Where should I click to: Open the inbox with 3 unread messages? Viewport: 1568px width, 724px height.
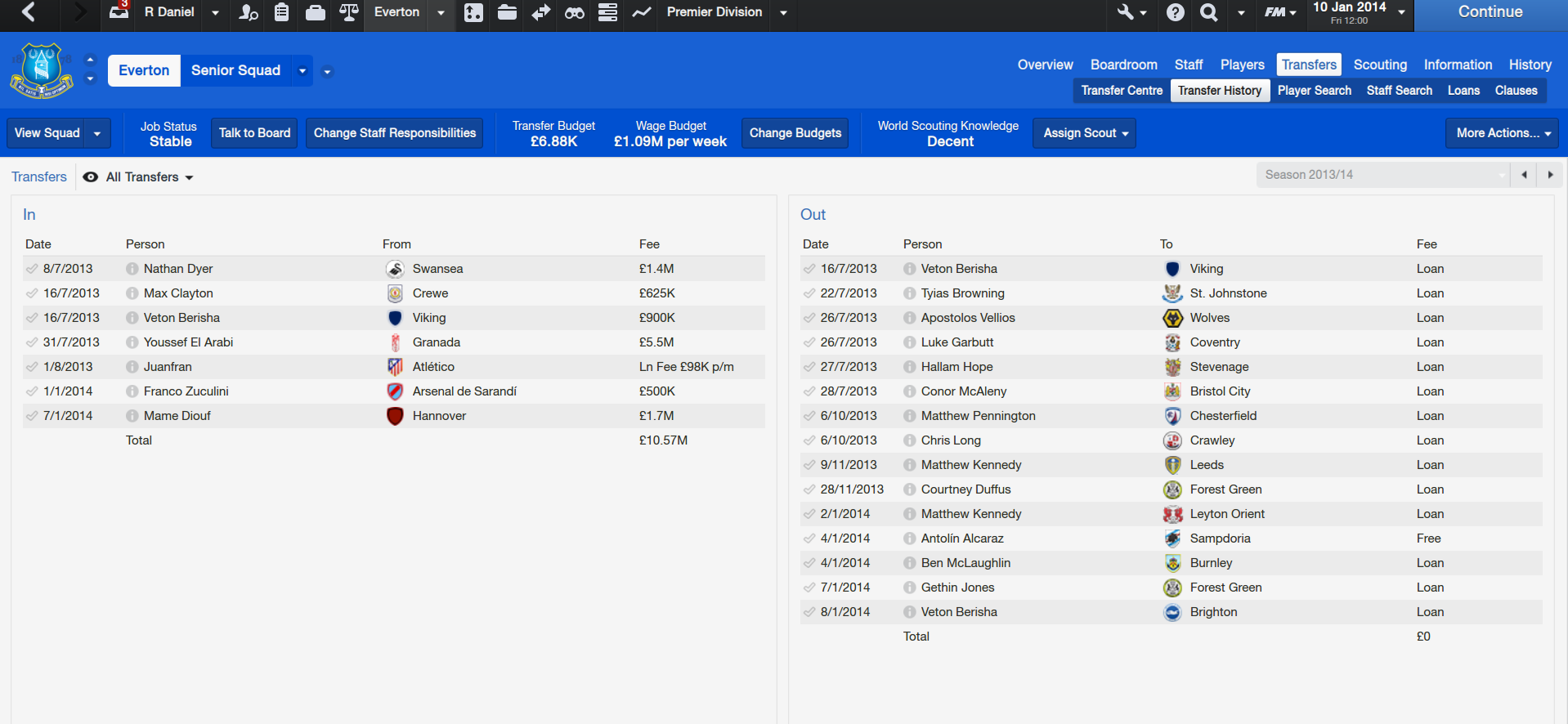coord(119,11)
